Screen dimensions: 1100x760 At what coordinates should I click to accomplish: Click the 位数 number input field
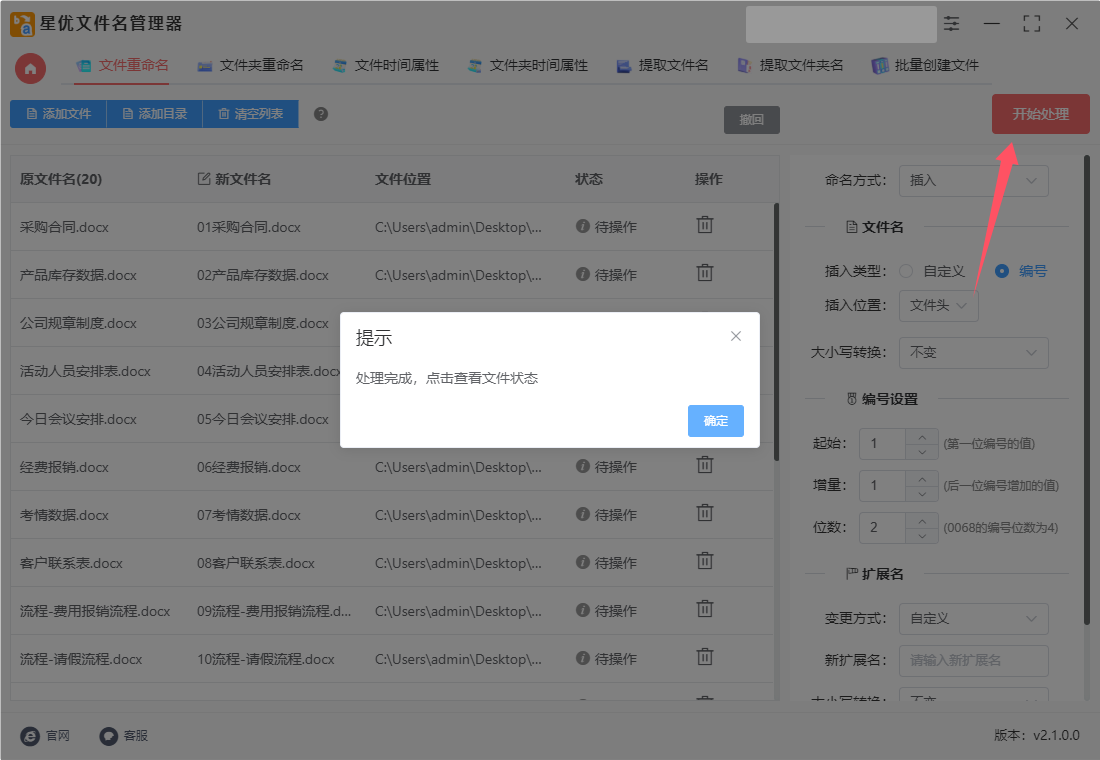pyautogui.click(x=883, y=528)
